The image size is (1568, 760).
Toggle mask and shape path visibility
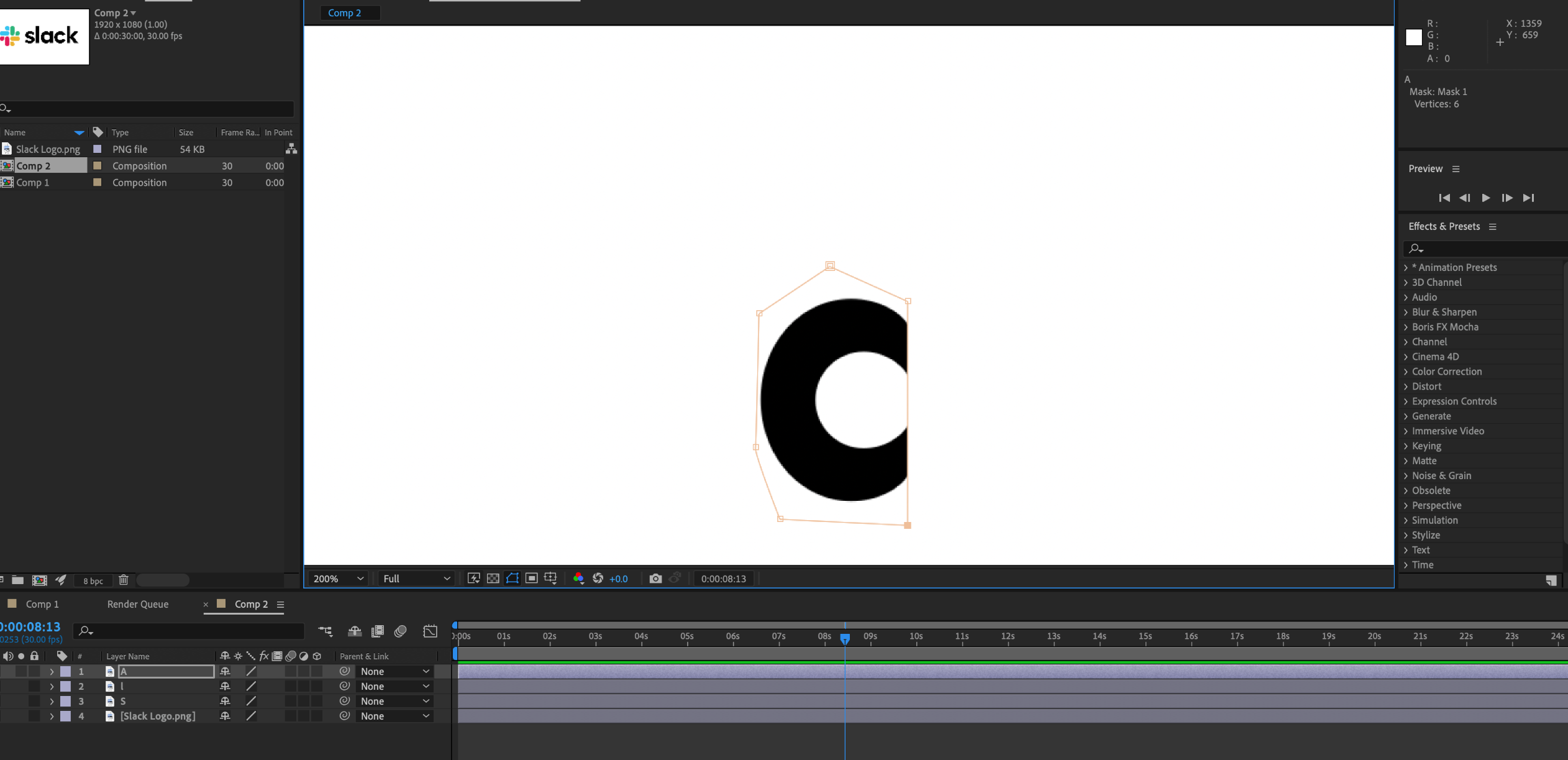click(x=512, y=579)
